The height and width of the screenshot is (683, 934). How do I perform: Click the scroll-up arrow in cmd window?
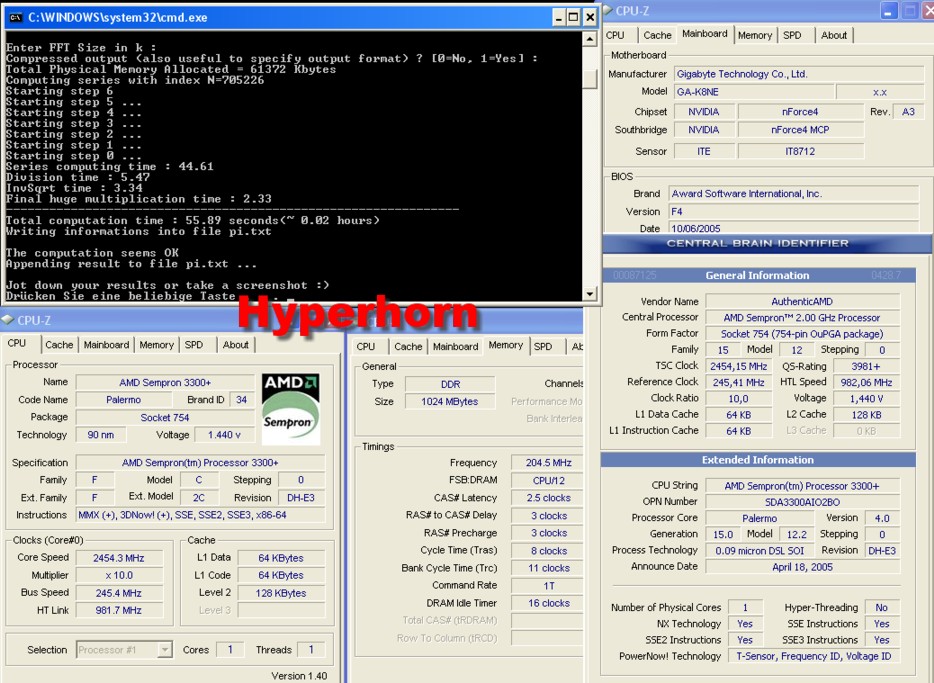(x=589, y=39)
